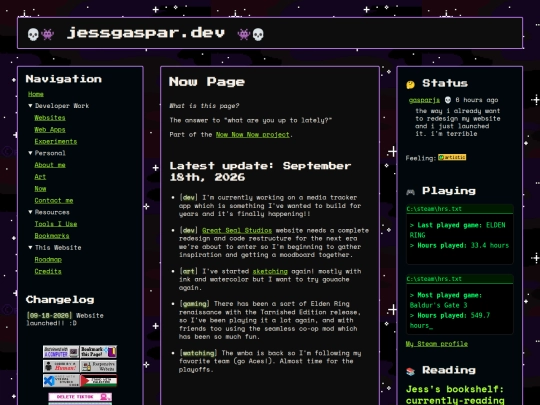Click the 'artistic' feeling badge
The height and width of the screenshot is (405, 540).
click(x=452, y=157)
